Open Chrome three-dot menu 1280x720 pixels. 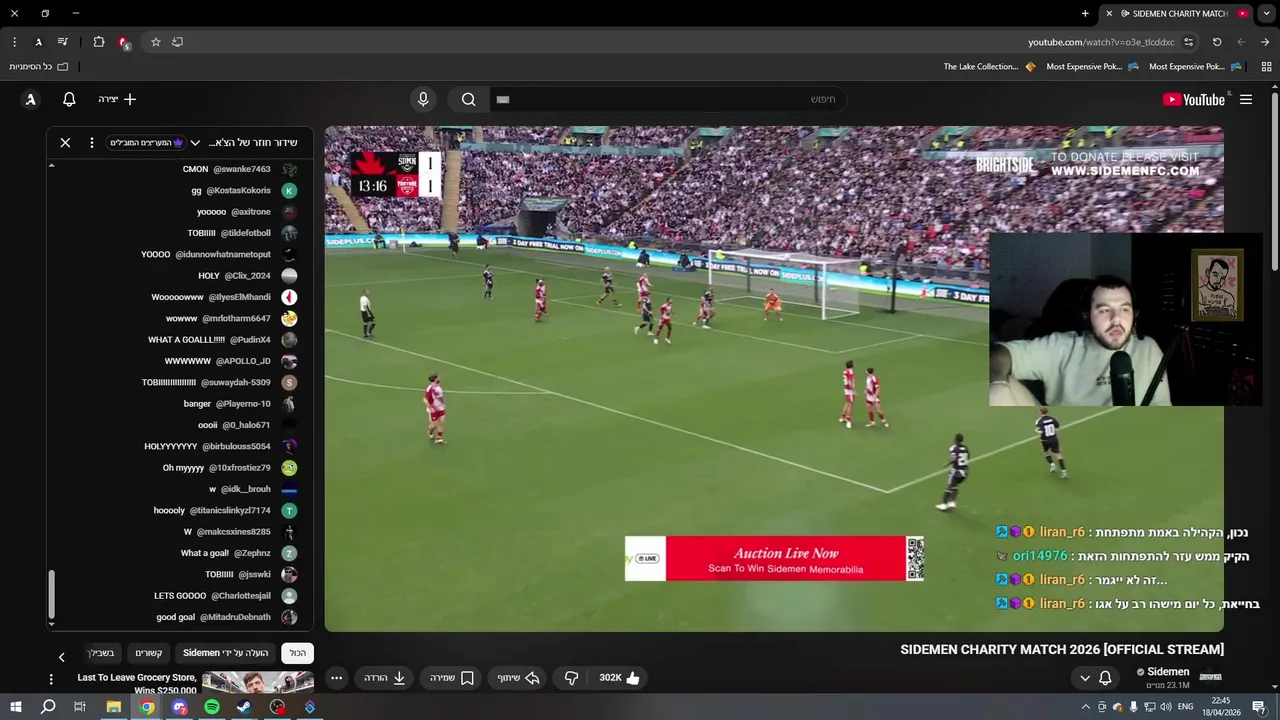[14, 42]
